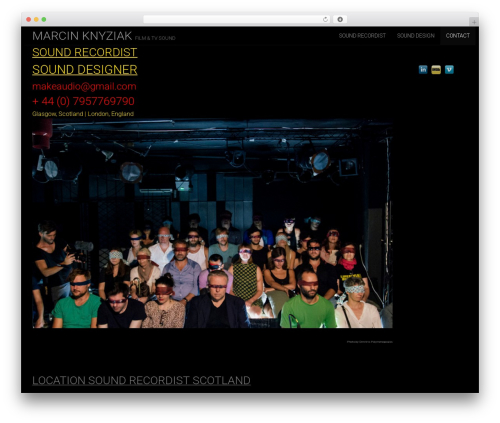Viewport: 500px width, 423px height.
Task: Click the browser reload icon
Action: pyautogui.click(x=325, y=19)
